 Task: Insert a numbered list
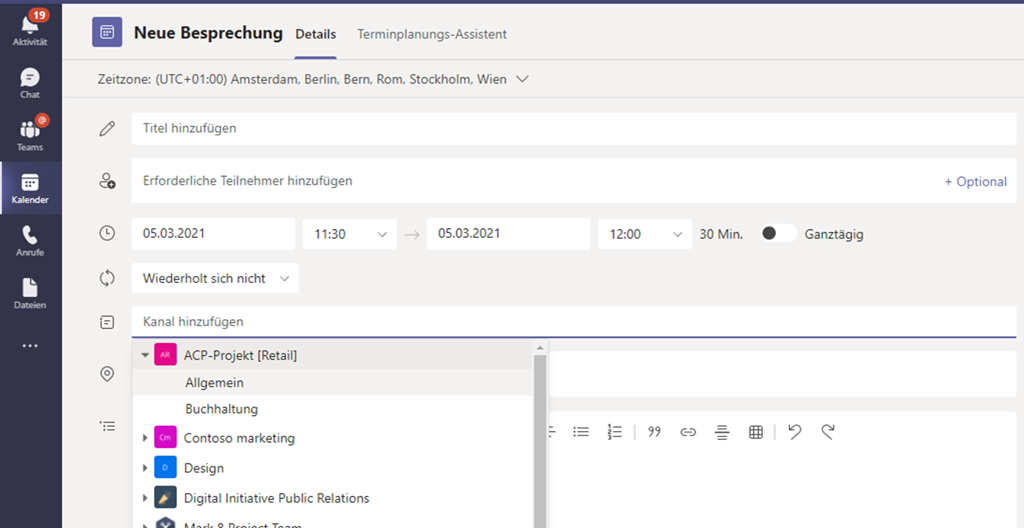(615, 432)
